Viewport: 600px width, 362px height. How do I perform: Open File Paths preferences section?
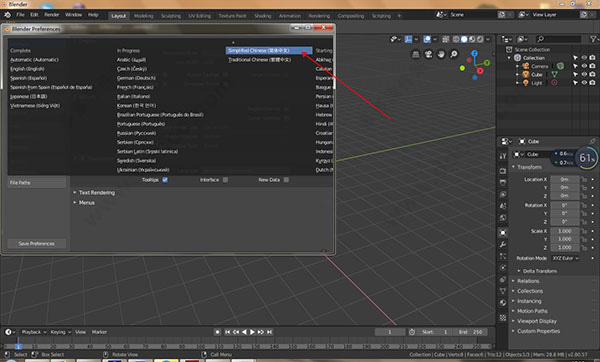point(36,183)
